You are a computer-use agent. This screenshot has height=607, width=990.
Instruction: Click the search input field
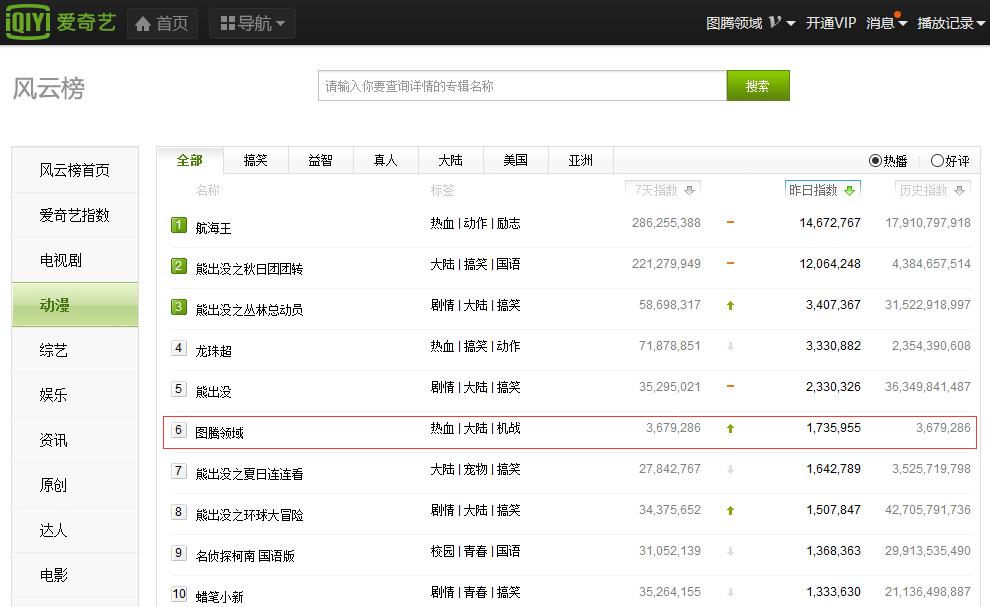pyautogui.click(x=520, y=86)
